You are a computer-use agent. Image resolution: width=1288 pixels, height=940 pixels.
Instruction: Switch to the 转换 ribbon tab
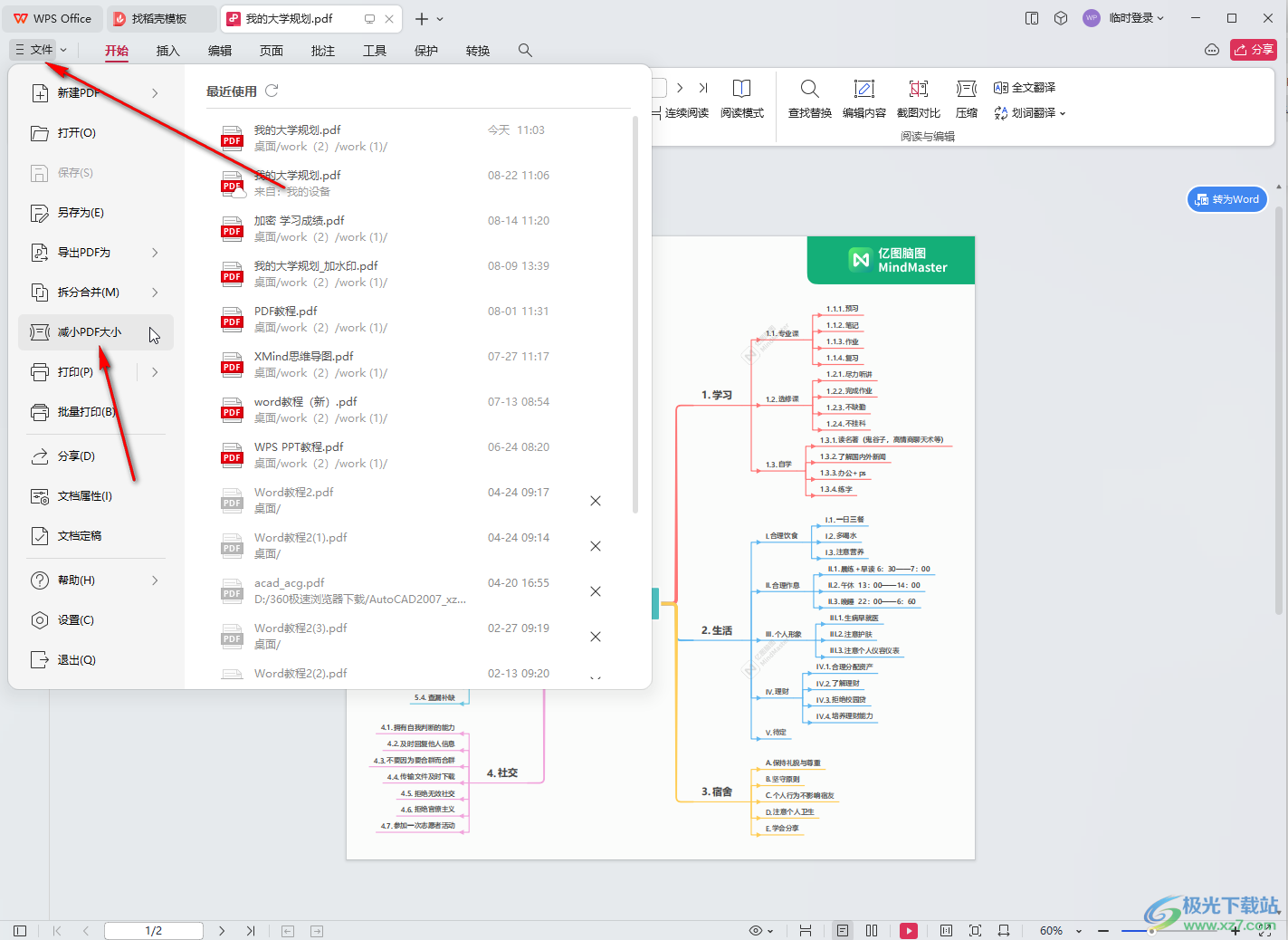pyautogui.click(x=478, y=51)
